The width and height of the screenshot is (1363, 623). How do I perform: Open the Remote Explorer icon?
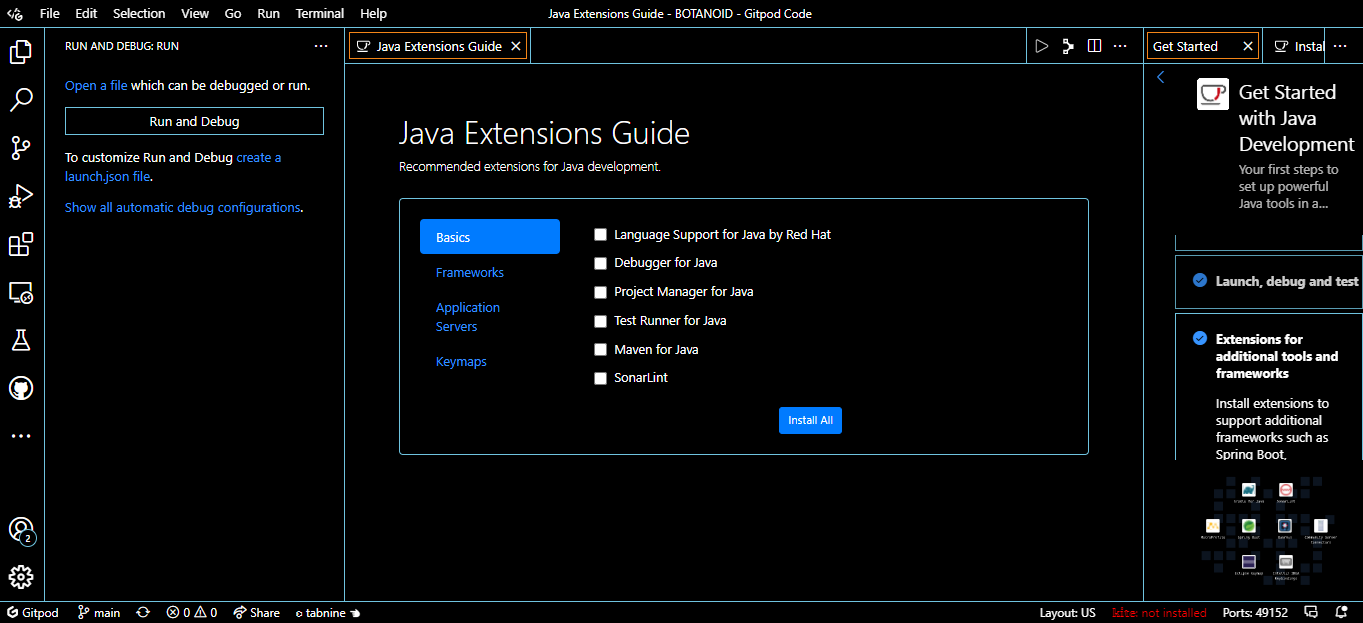coord(21,292)
